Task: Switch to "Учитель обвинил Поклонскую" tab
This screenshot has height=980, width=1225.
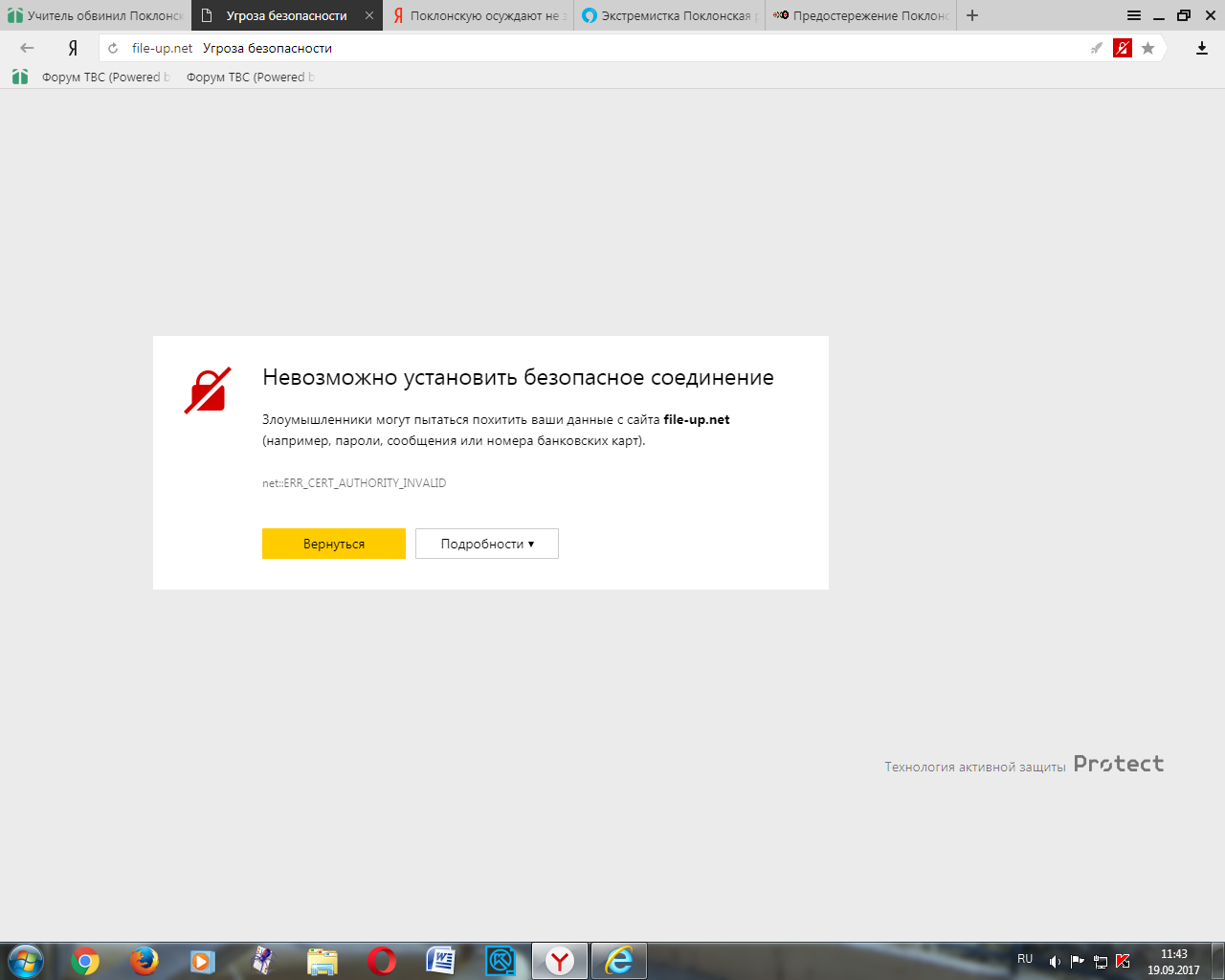Action: 96,15
